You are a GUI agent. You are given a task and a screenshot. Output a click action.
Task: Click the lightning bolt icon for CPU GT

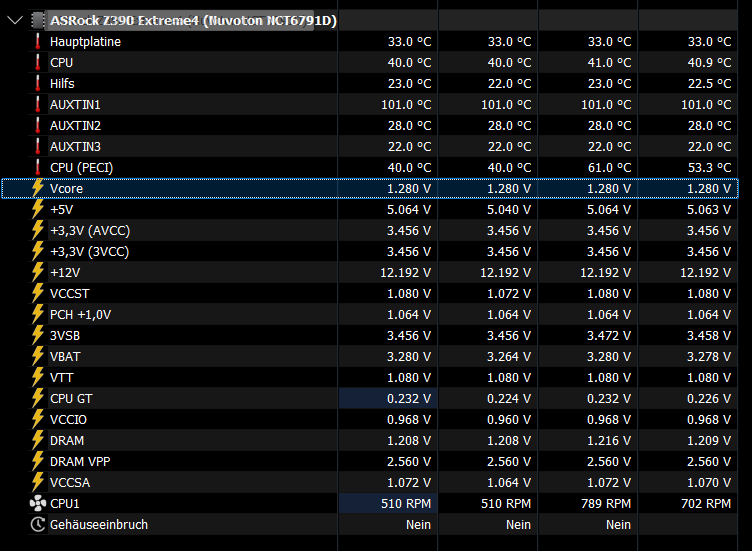coord(38,399)
